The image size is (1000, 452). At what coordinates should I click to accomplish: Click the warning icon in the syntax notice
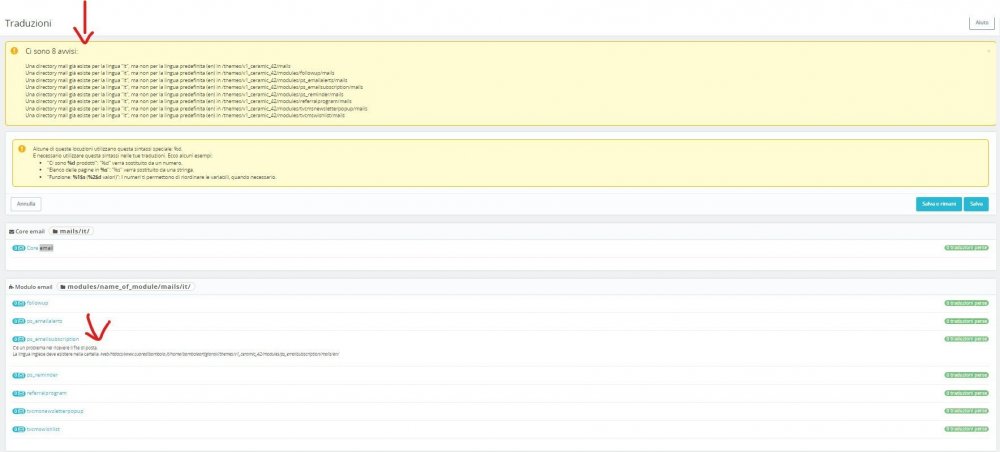click(22, 147)
